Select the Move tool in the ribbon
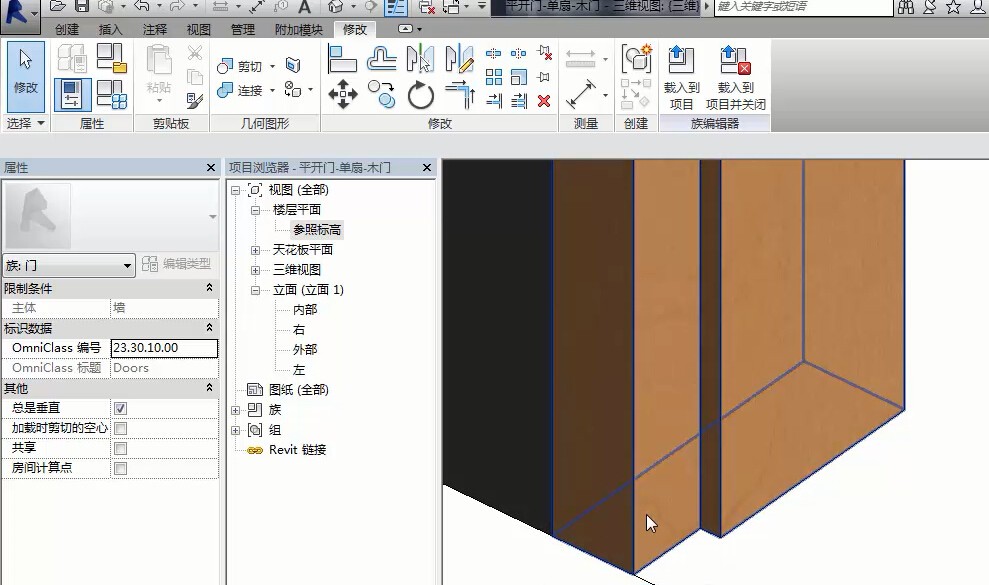The height and width of the screenshot is (585, 989). tap(343, 95)
